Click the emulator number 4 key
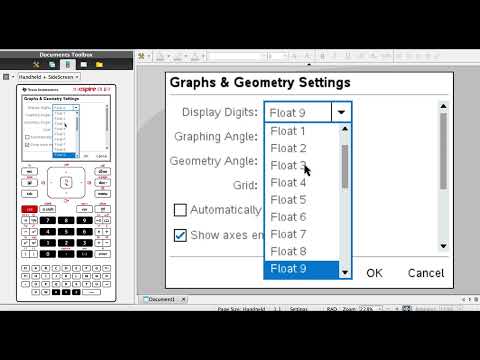 (x=48, y=231)
